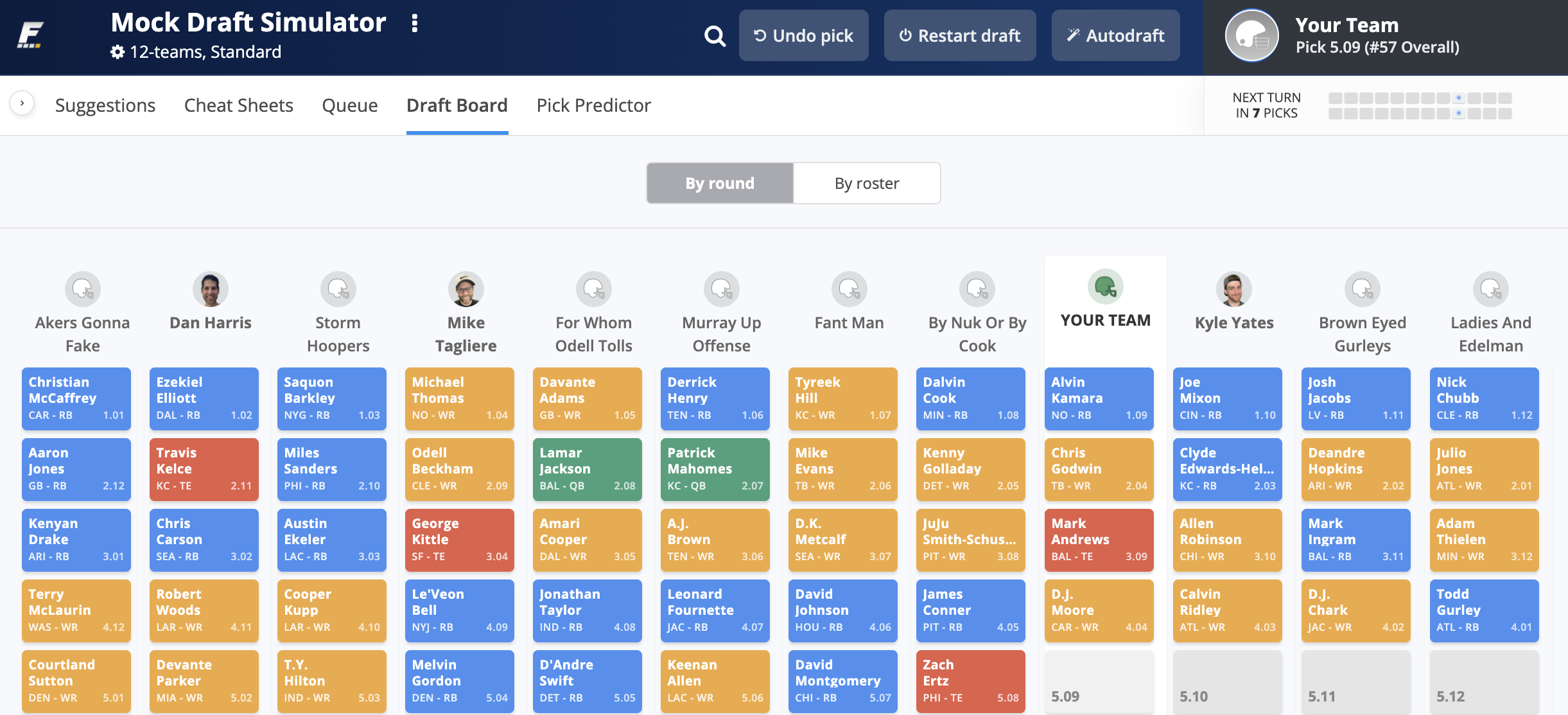Select the By round view toggle

pyautogui.click(x=720, y=184)
